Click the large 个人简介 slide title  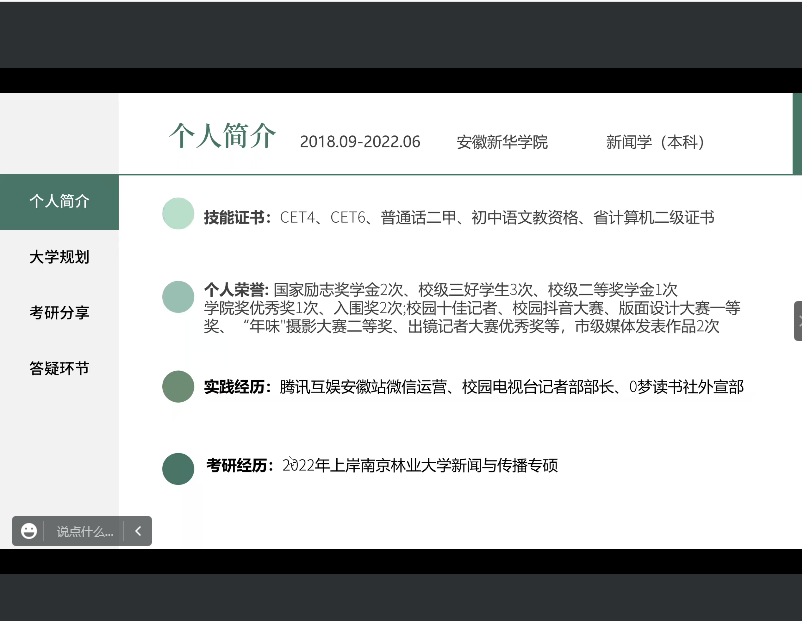tap(222, 136)
